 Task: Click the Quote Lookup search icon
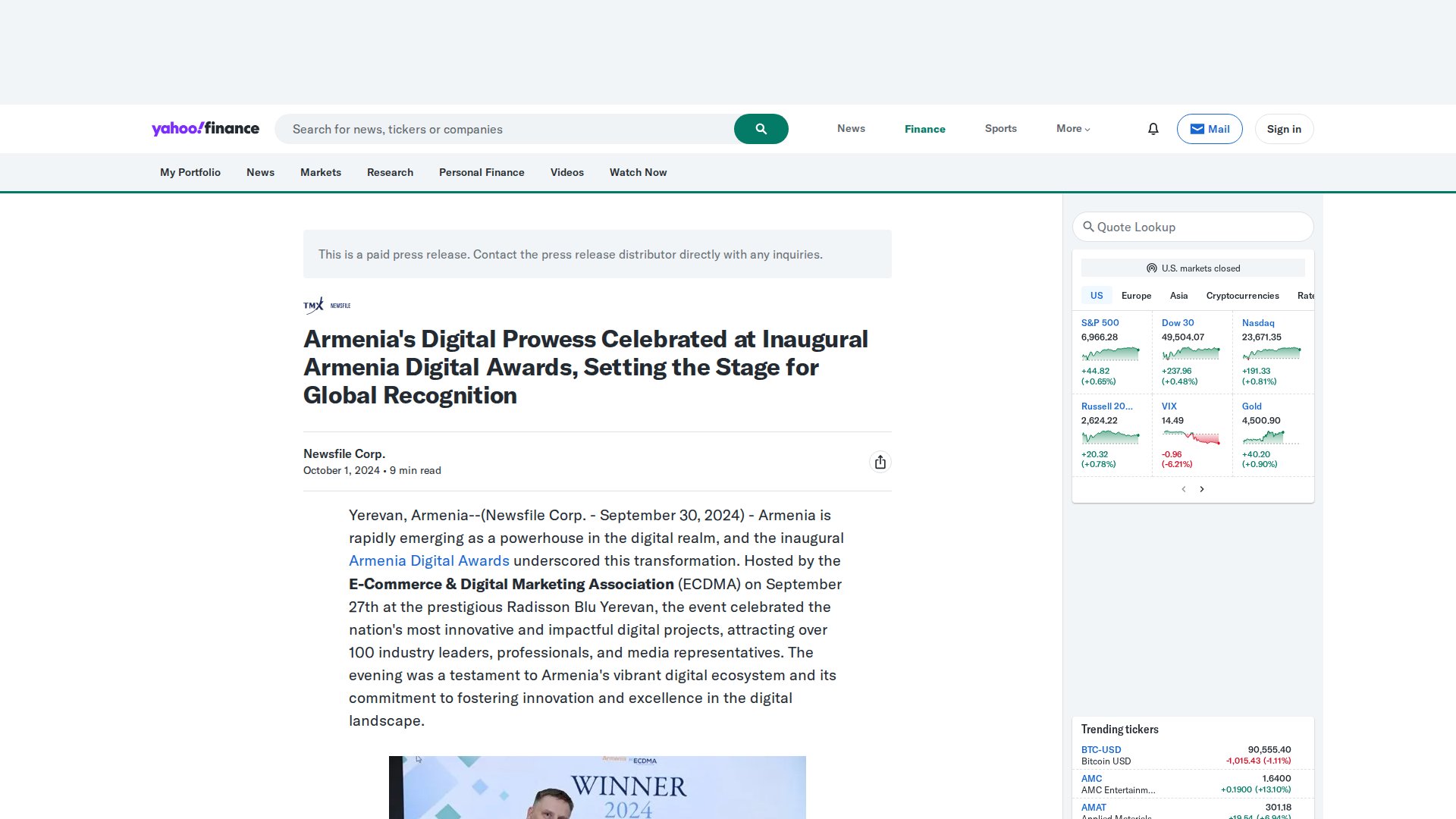[1090, 227]
